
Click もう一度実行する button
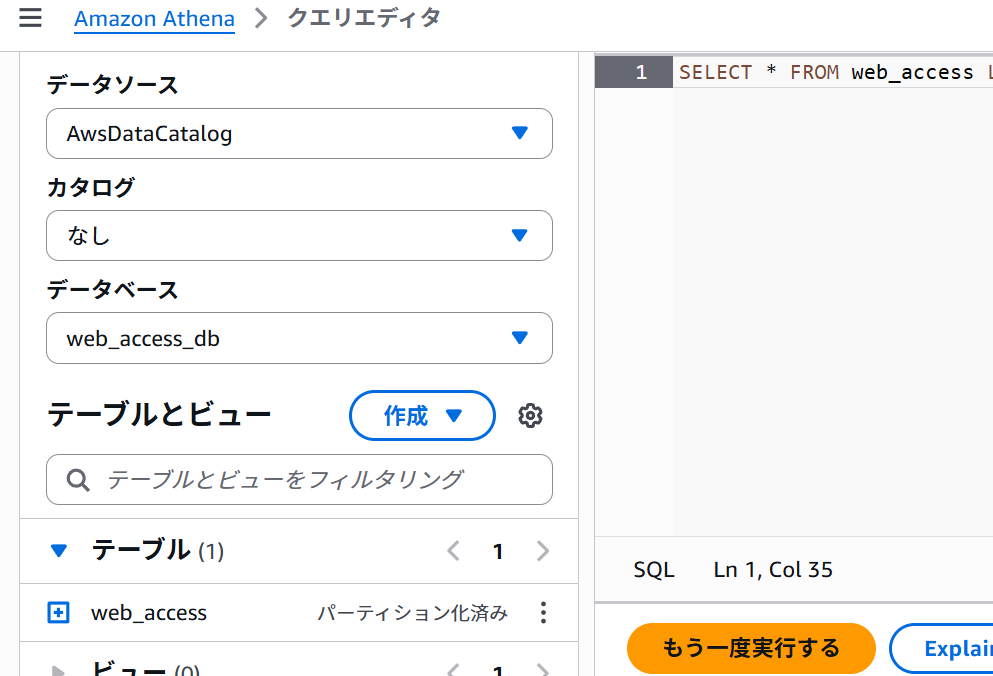point(751,648)
